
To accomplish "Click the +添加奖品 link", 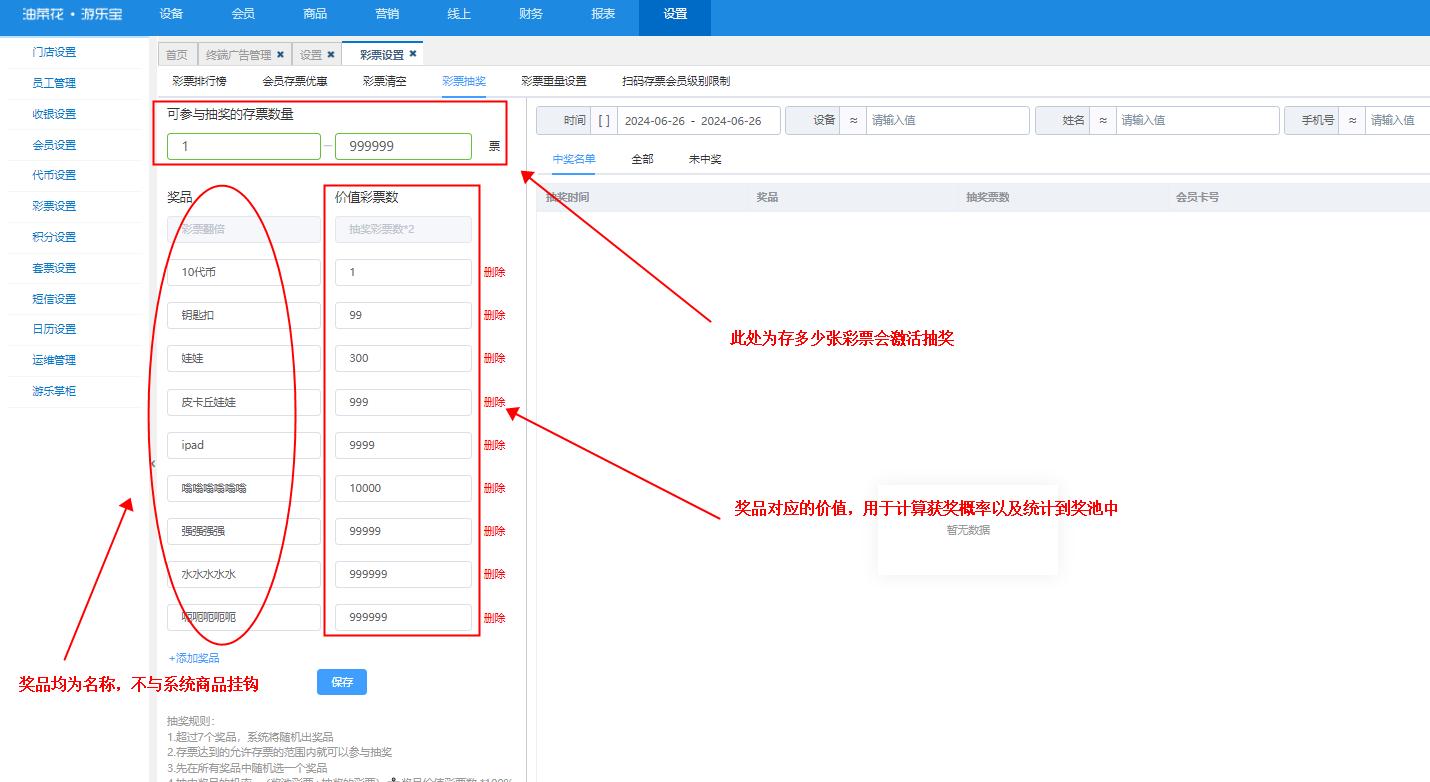I will pos(194,658).
